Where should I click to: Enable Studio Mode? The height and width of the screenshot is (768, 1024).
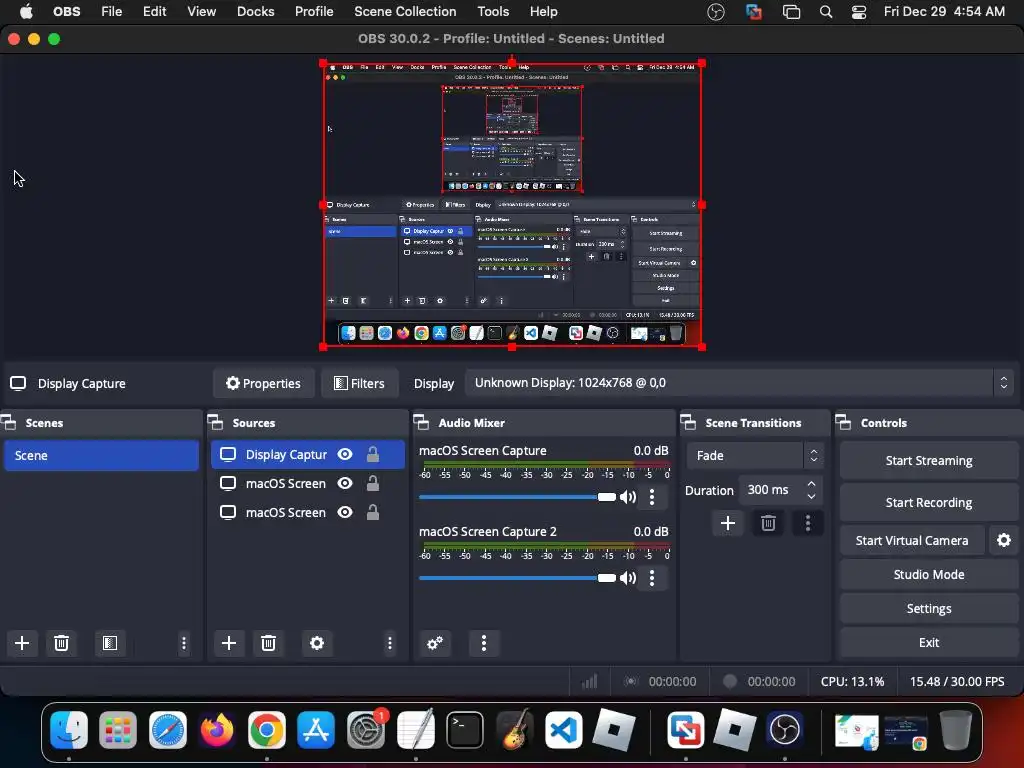(929, 574)
